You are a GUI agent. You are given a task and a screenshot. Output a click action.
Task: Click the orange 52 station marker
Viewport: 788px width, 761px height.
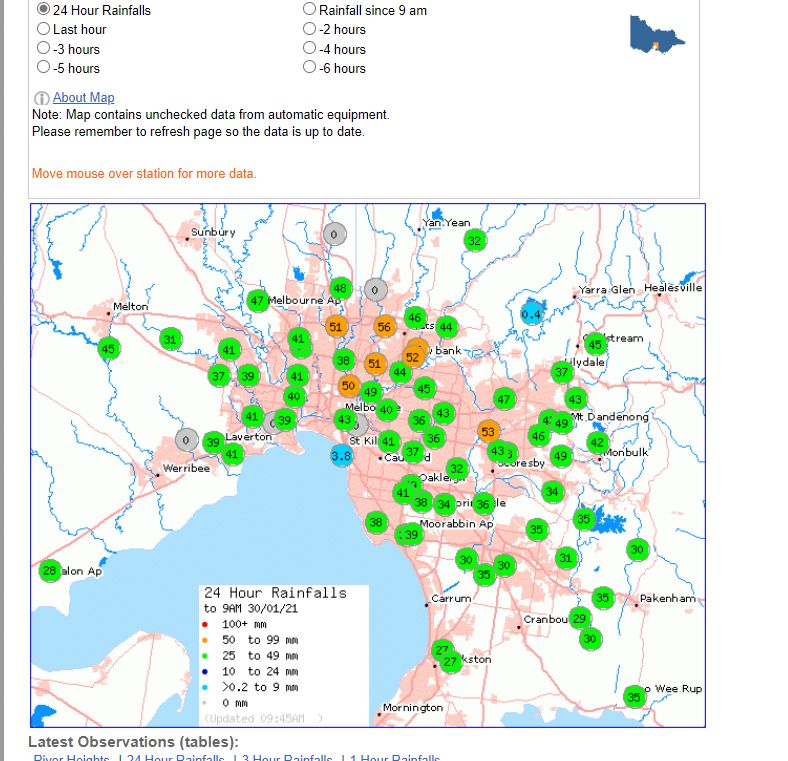click(x=413, y=357)
